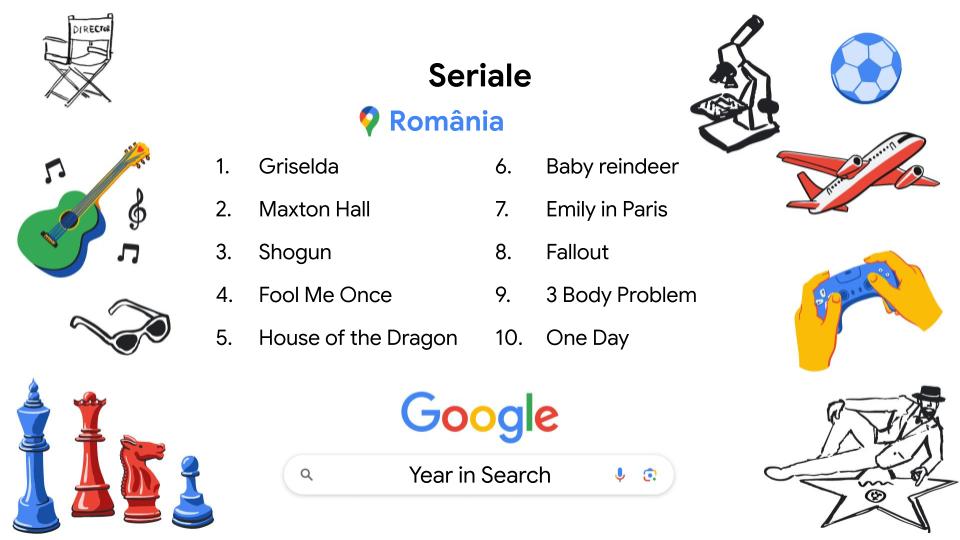Click the Maps pin icon beside România
The width and height of the screenshot is (960, 540).
coord(369,121)
